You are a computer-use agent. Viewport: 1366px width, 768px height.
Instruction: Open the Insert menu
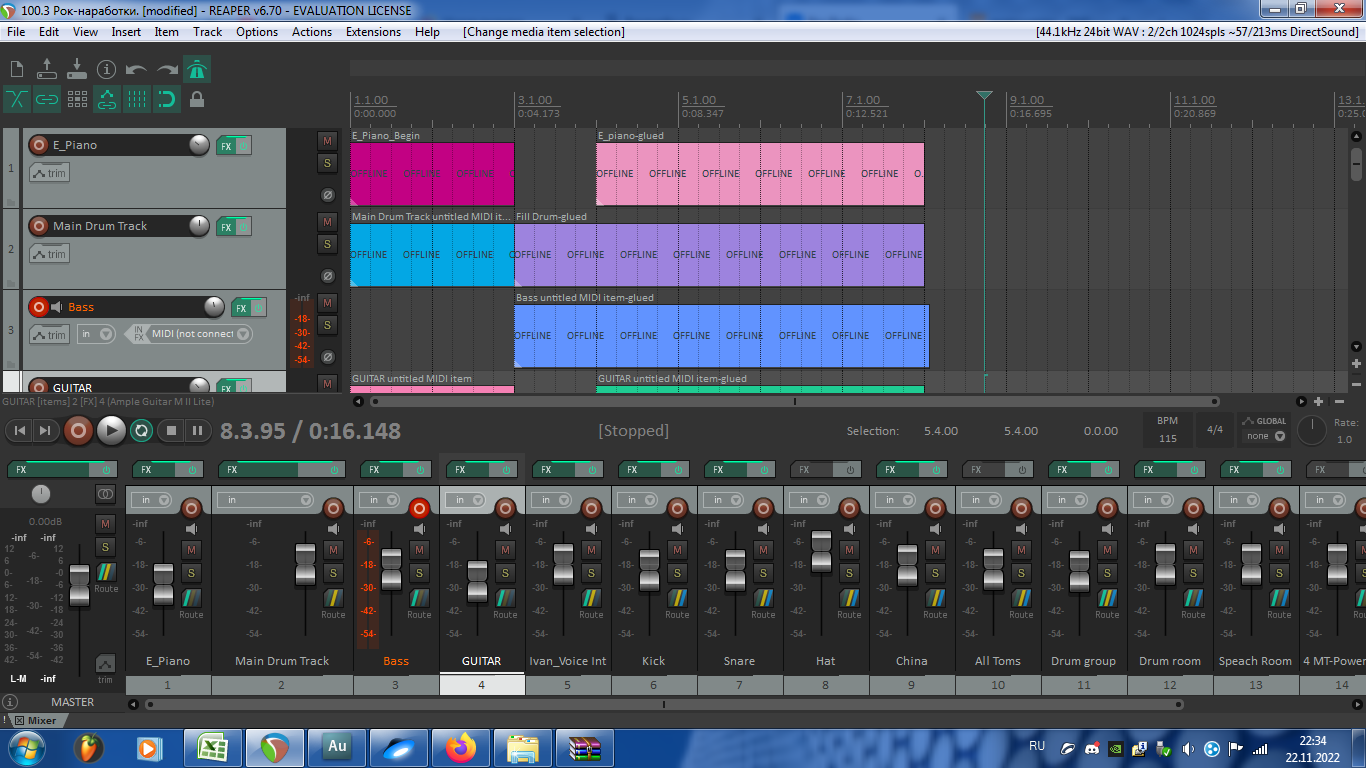coord(126,32)
